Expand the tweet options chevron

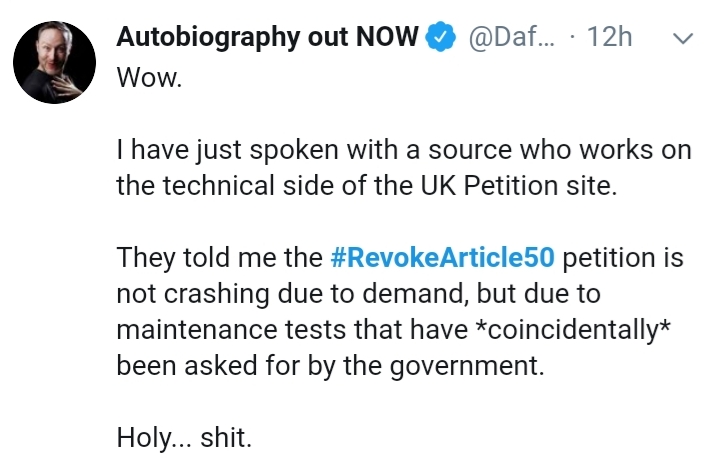click(x=683, y=38)
